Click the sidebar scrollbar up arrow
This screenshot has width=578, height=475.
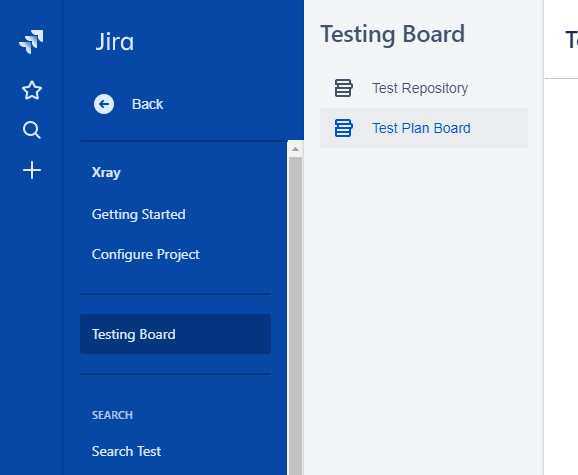[295, 149]
